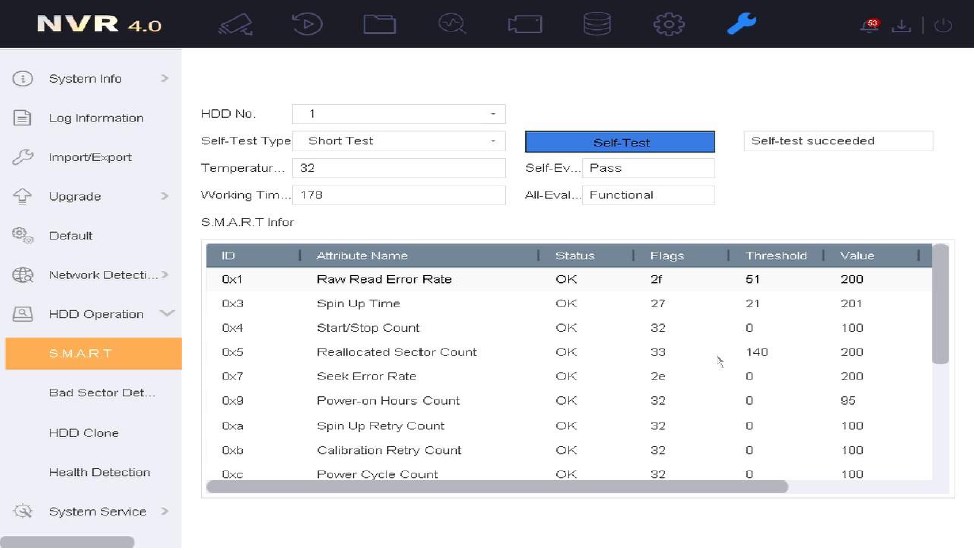
Task: Open the live view camera icon
Action: coord(236,24)
